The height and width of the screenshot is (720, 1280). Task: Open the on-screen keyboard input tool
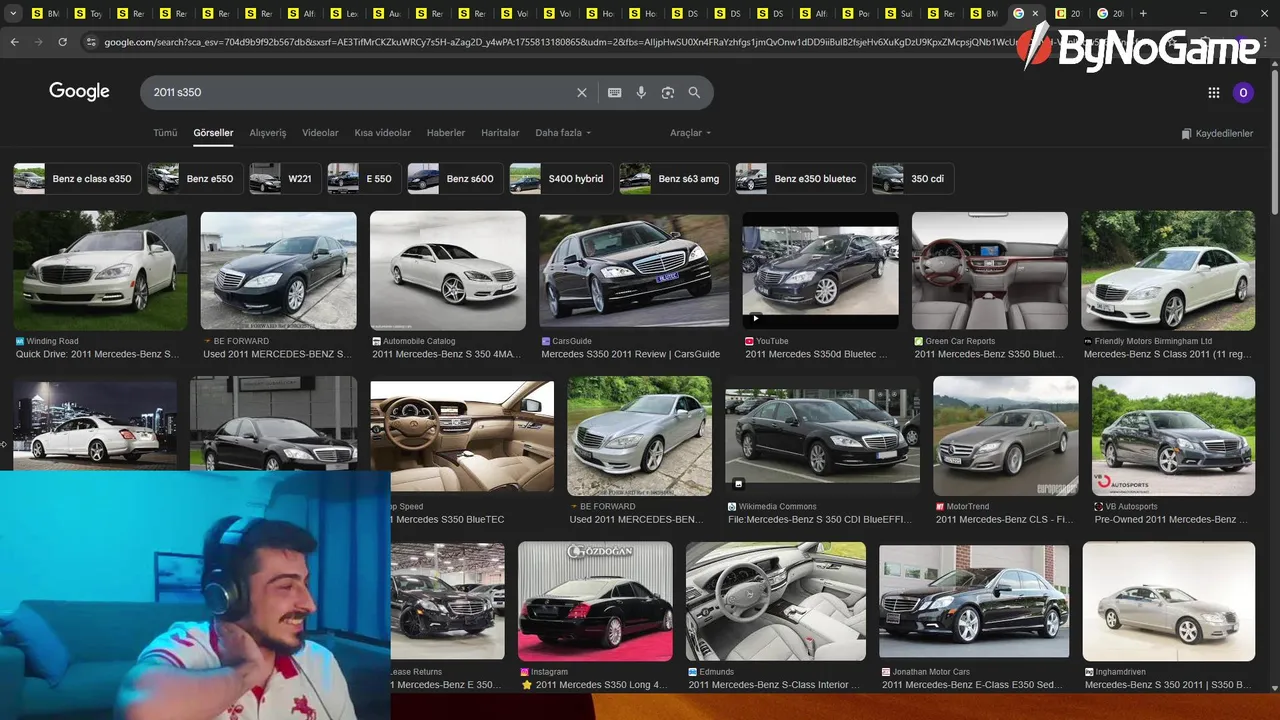(x=614, y=92)
